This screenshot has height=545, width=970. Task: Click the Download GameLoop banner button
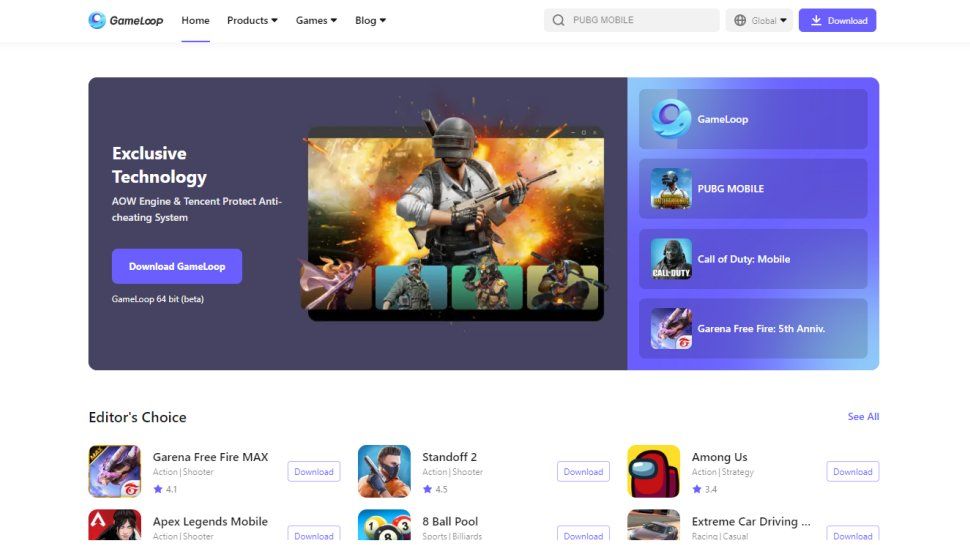click(177, 267)
